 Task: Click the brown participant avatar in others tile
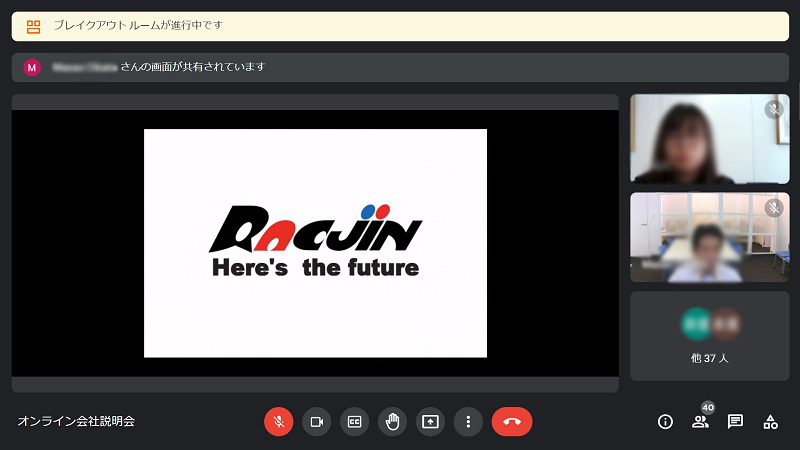725,324
